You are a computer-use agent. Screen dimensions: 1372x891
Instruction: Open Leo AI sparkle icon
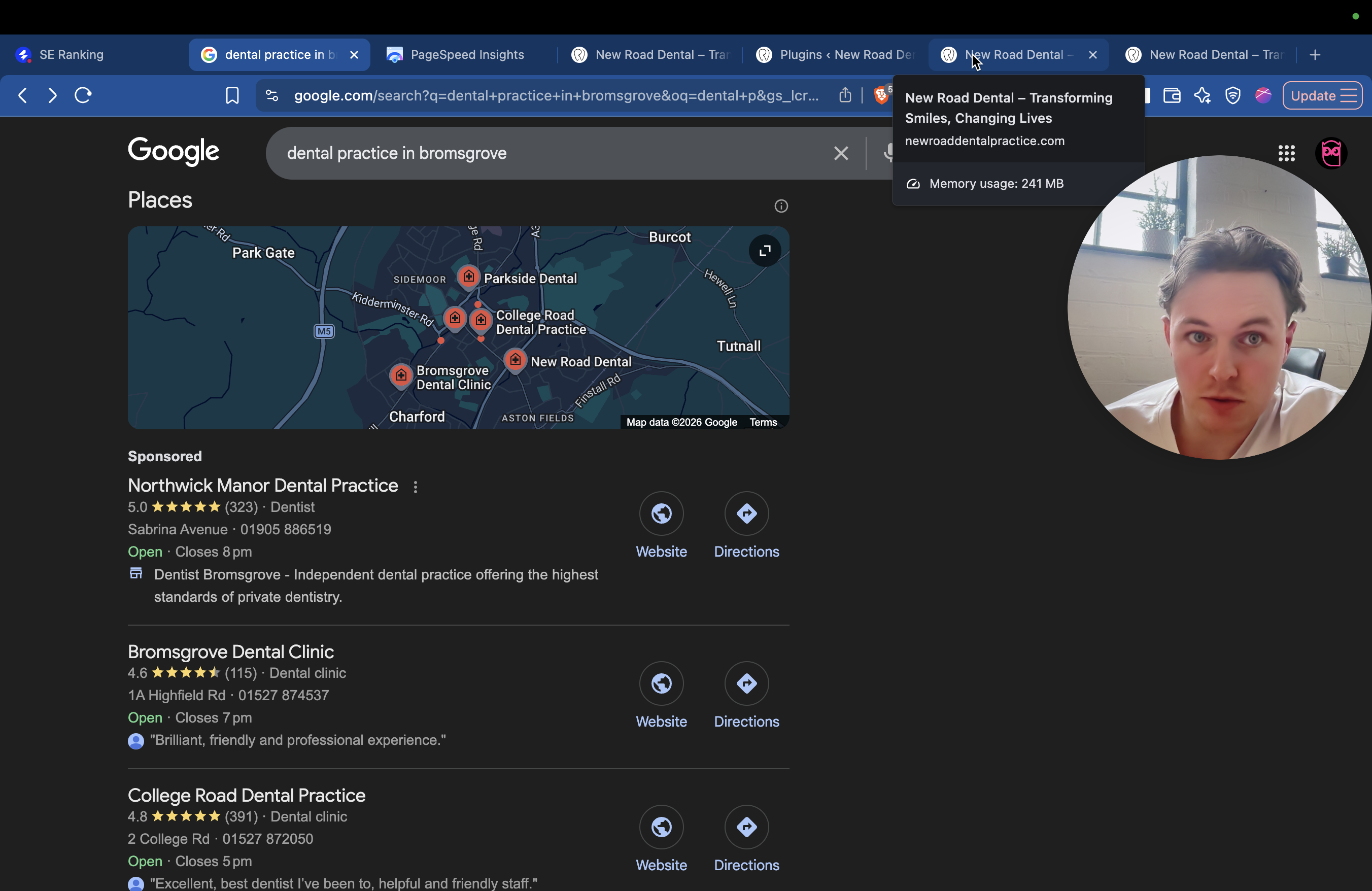click(1202, 95)
